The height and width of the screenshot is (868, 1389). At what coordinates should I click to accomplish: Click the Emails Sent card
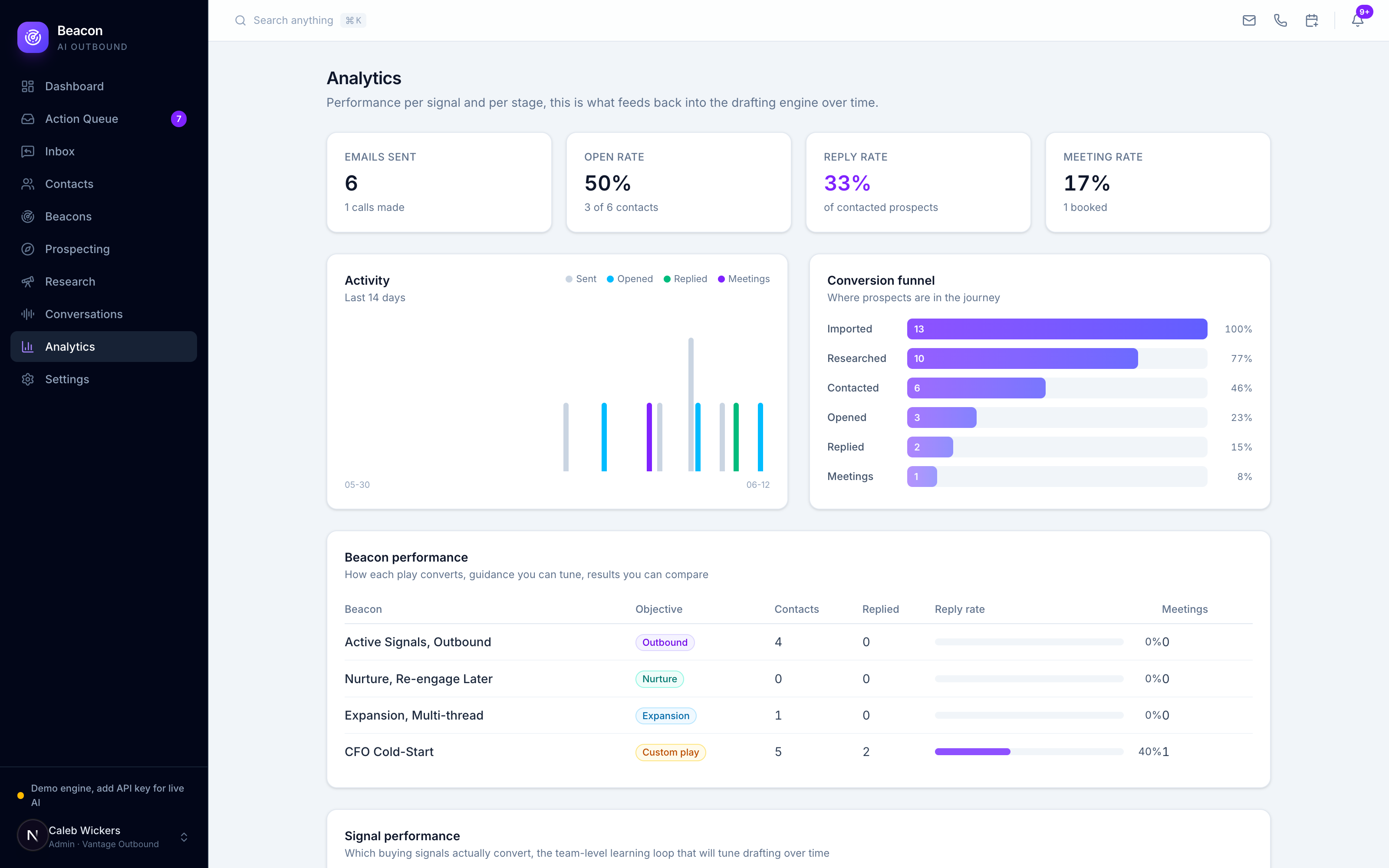pyautogui.click(x=439, y=183)
